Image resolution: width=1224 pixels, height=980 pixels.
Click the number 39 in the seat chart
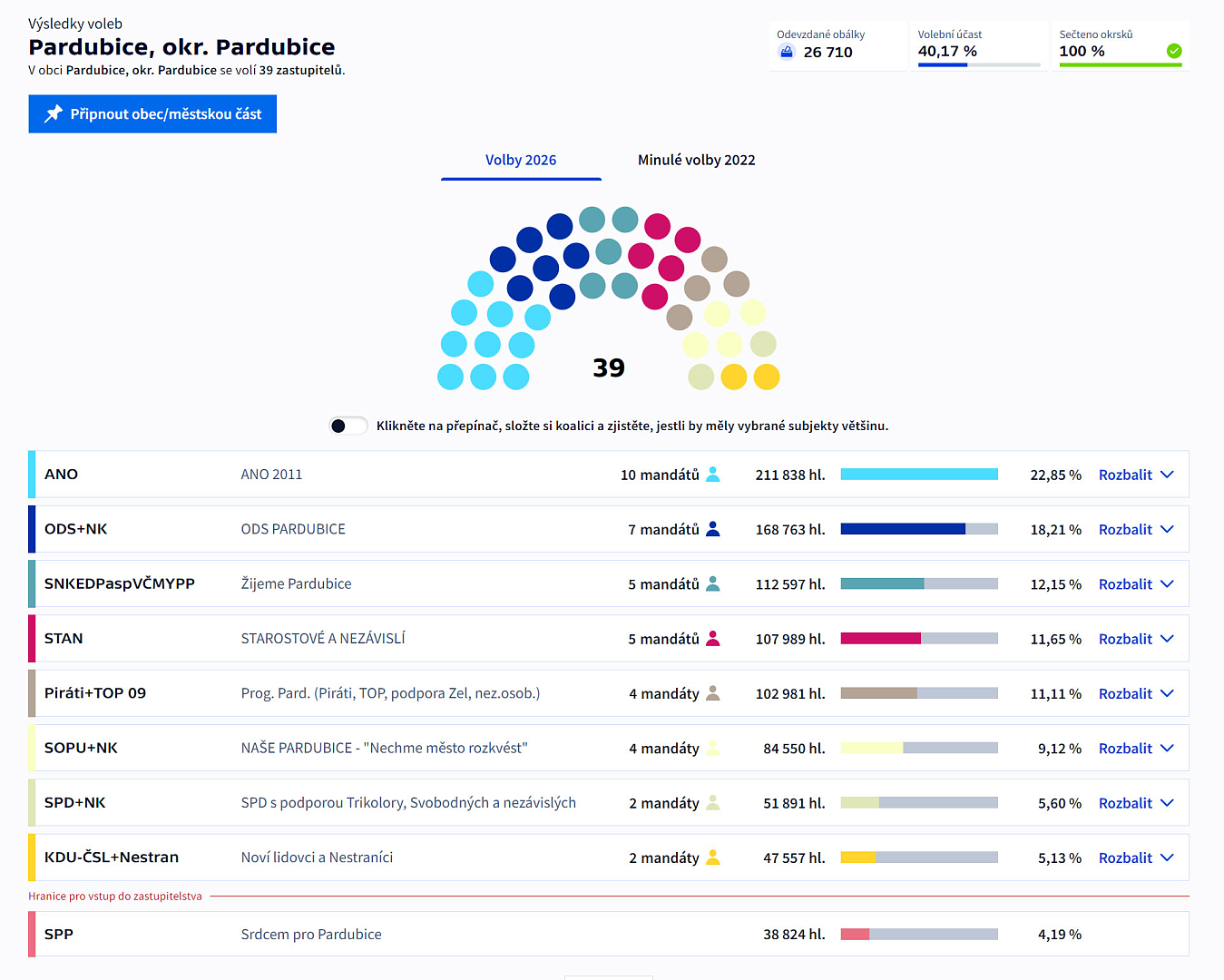tap(609, 367)
